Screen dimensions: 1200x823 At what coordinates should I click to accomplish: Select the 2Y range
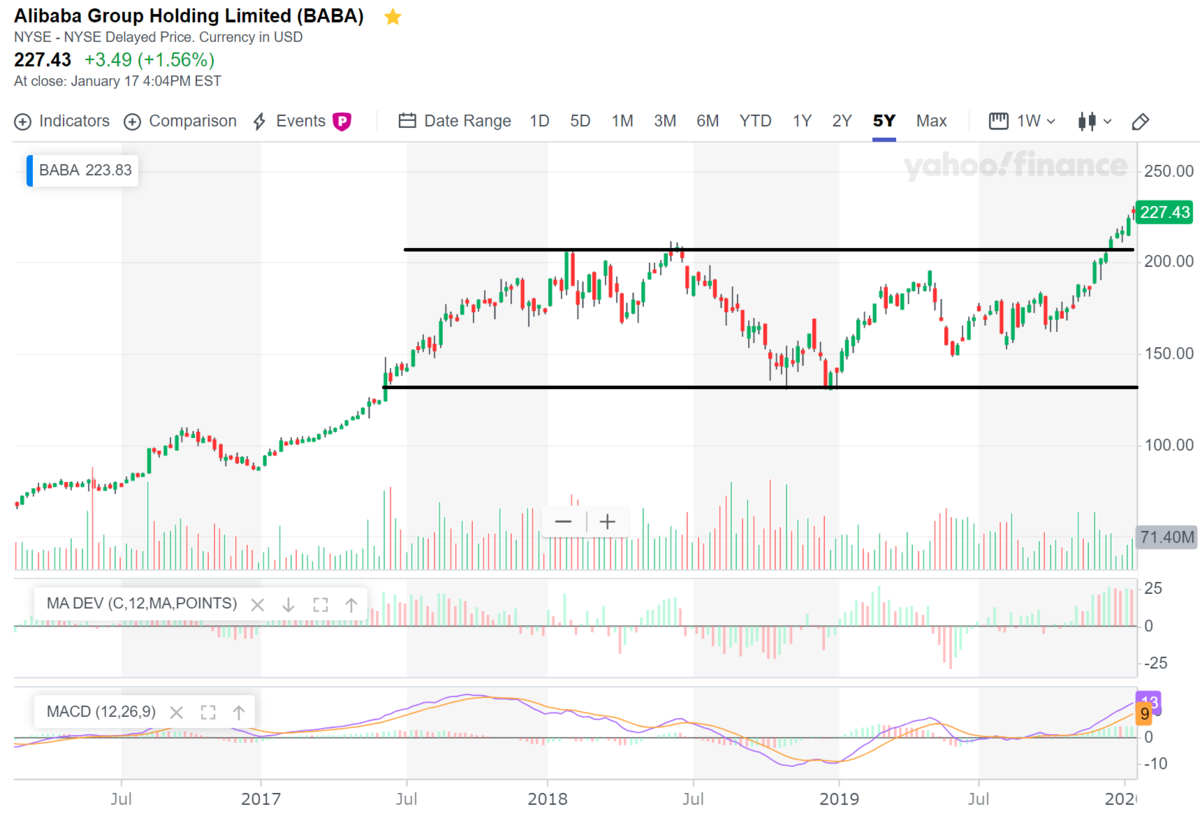842,121
